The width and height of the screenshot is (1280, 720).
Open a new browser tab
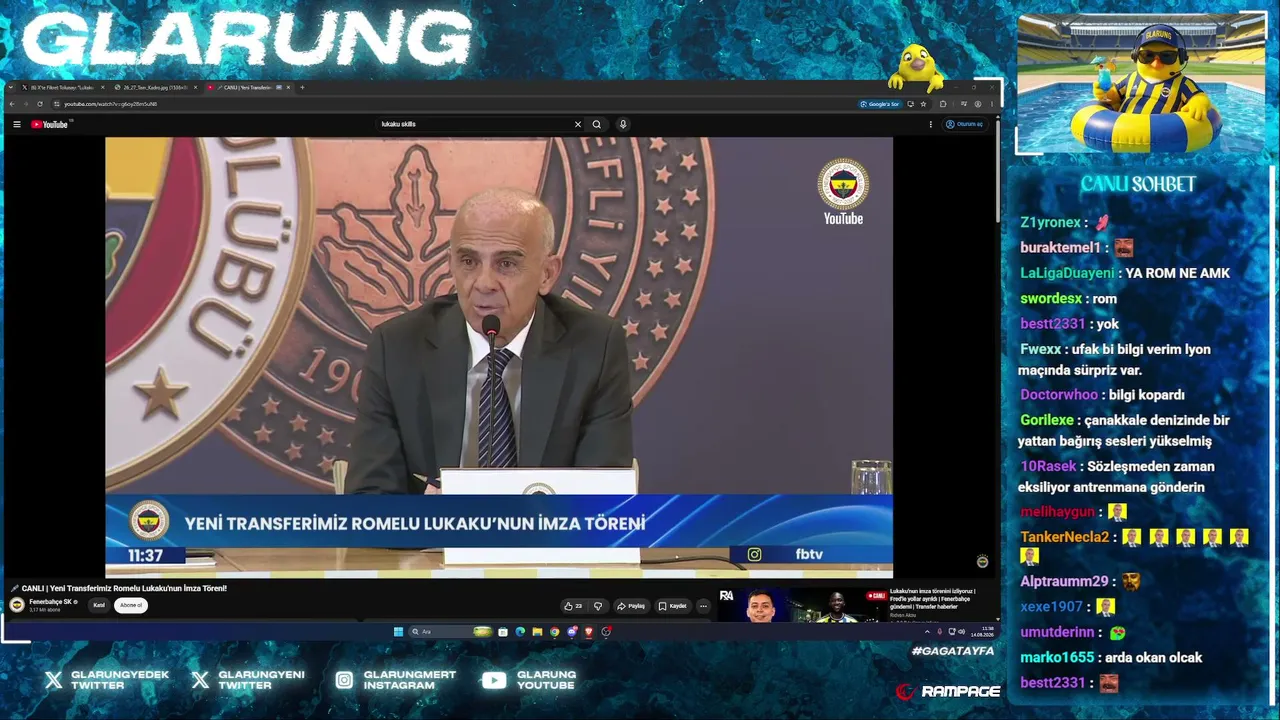[303, 87]
